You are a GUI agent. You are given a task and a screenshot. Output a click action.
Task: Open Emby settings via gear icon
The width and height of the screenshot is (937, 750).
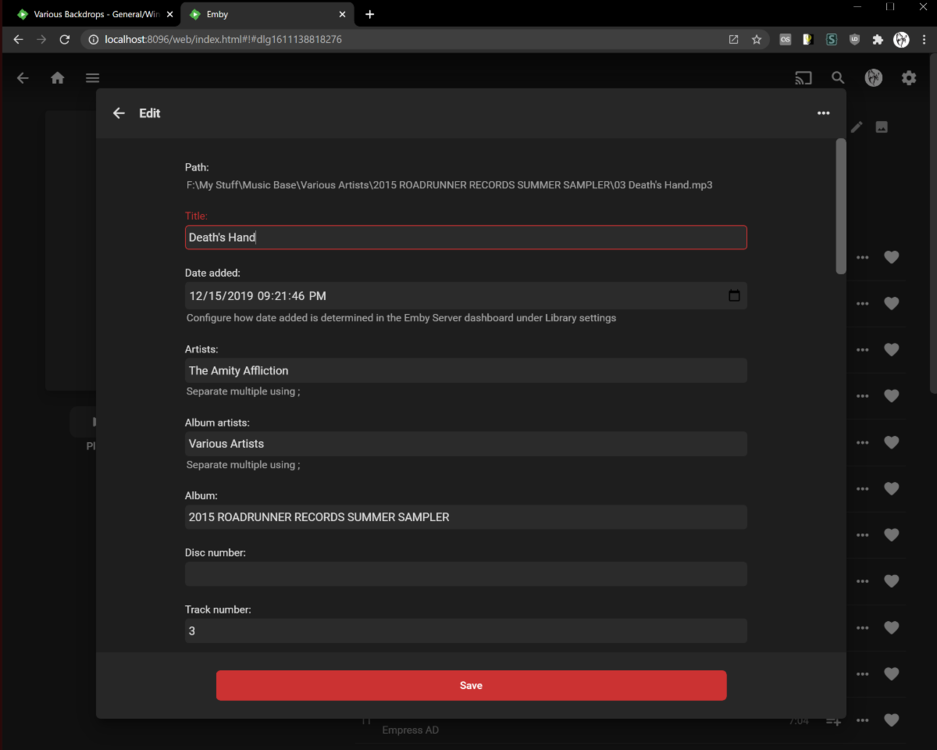[908, 77]
